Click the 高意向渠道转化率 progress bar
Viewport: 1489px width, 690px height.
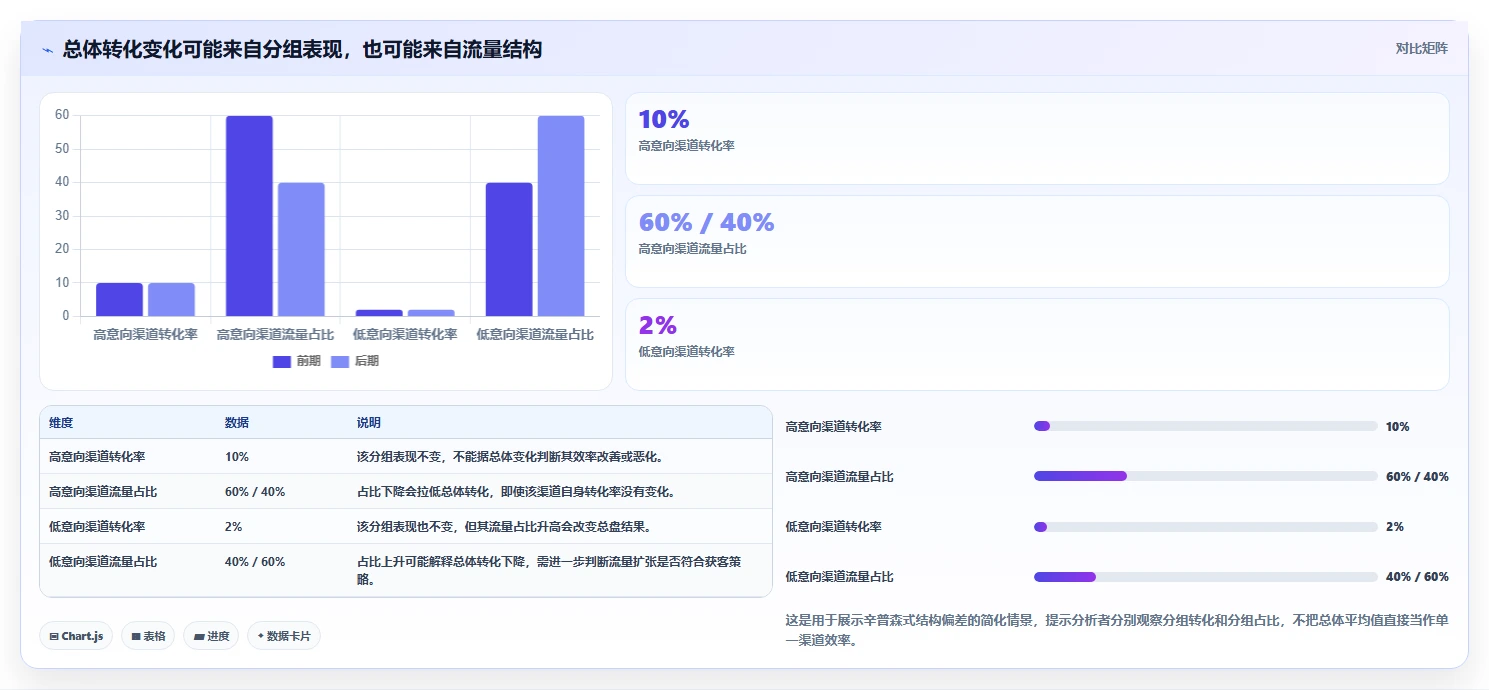pos(1205,426)
